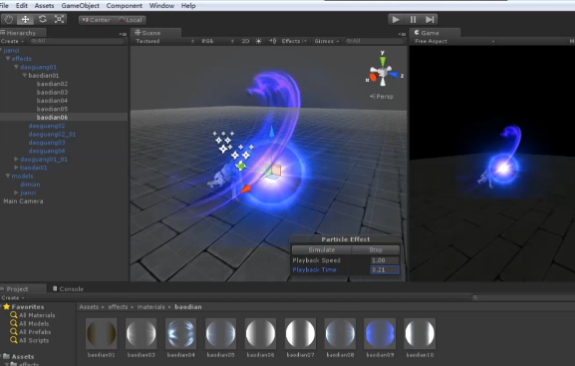Toggle the Center pivot mode button
Screen dimensions: 575x366
[96, 20]
